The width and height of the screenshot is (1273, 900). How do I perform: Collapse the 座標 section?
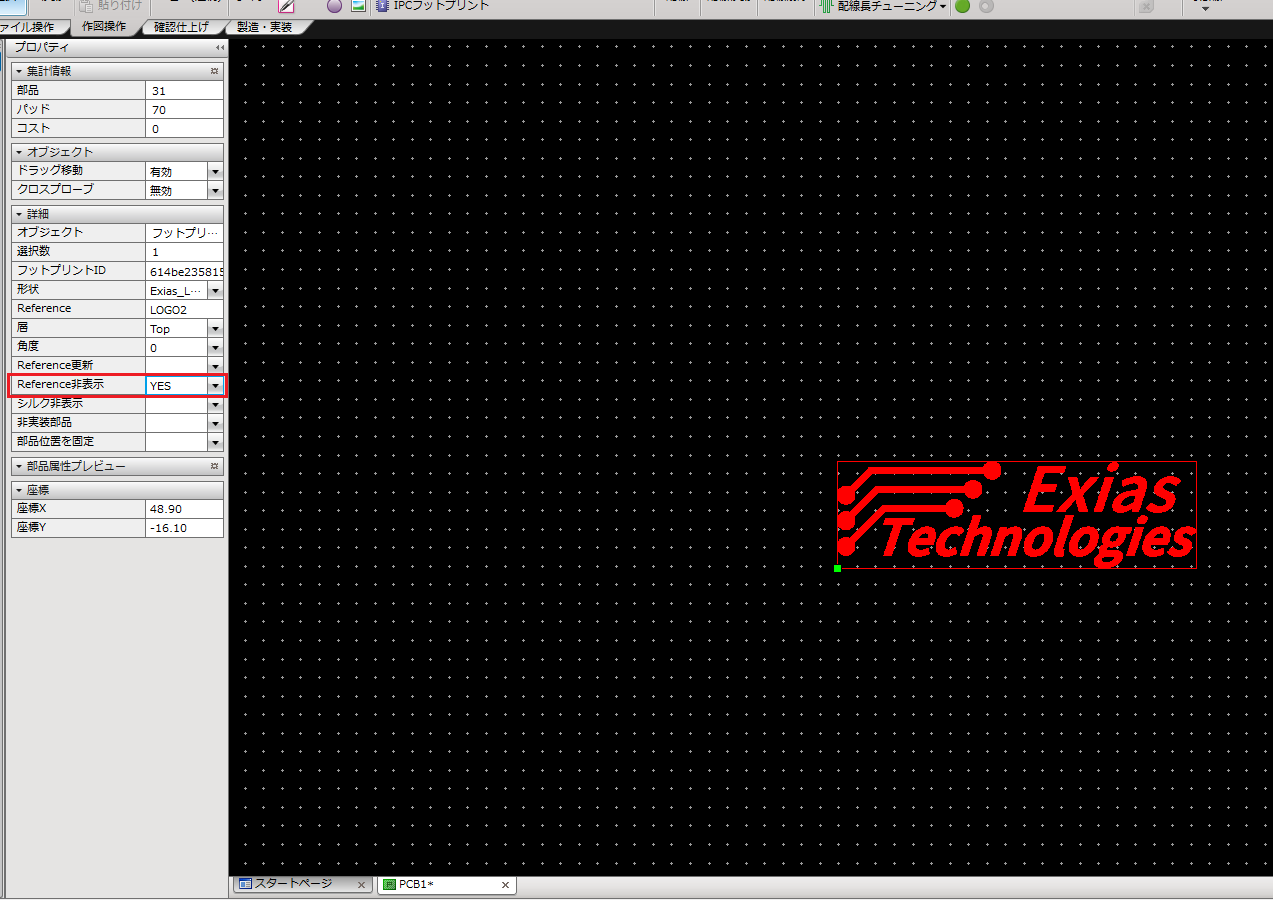point(18,491)
